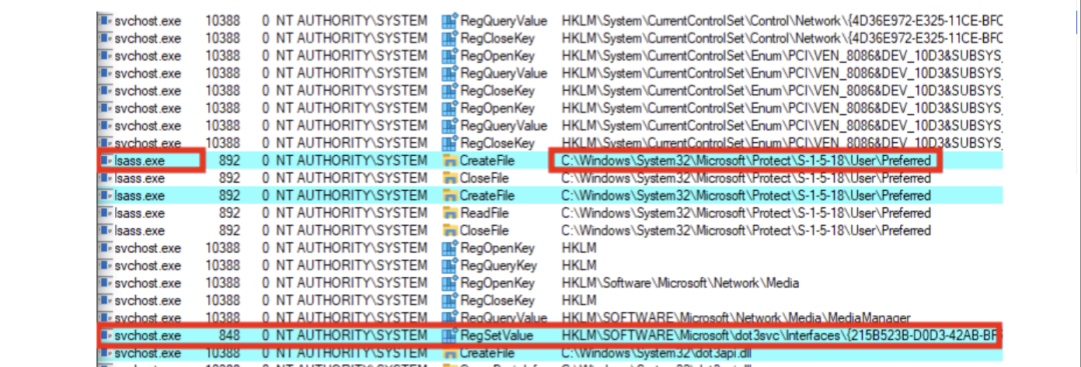Click RegOpenKey text in the Network\Media row
The image size is (1081, 367).
click(x=497, y=283)
